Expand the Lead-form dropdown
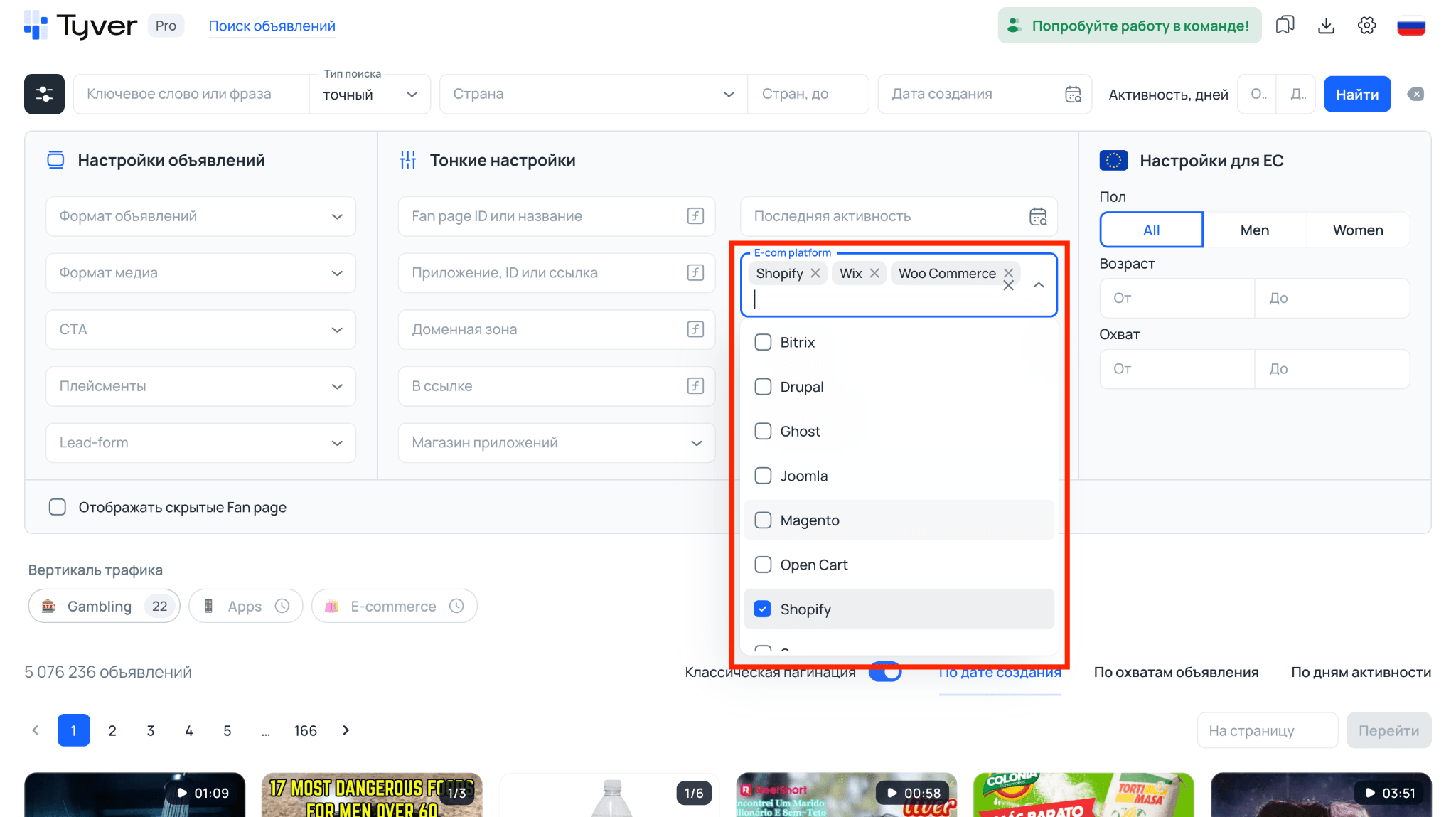 200,442
